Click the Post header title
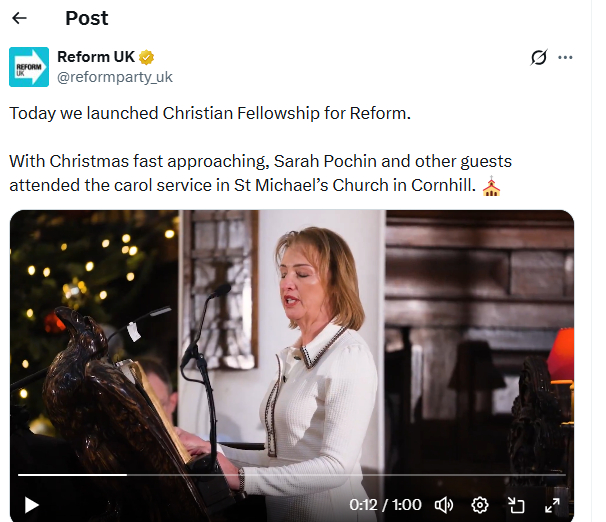606x522 pixels. 87,18
